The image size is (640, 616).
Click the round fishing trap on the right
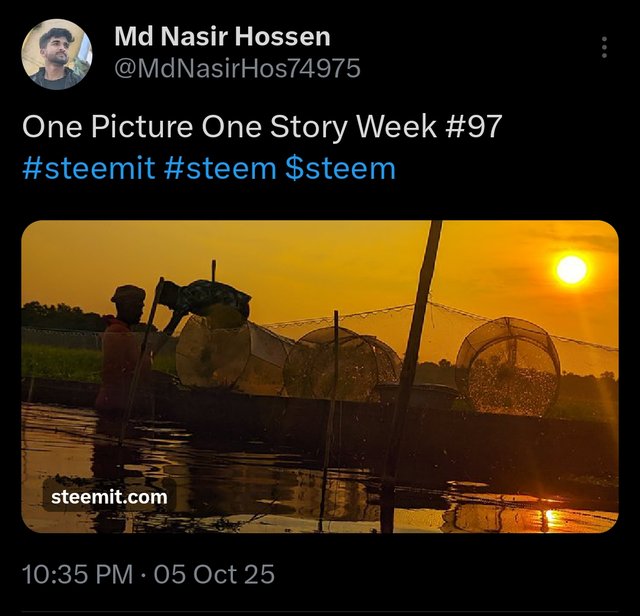pyautogui.click(x=508, y=366)
